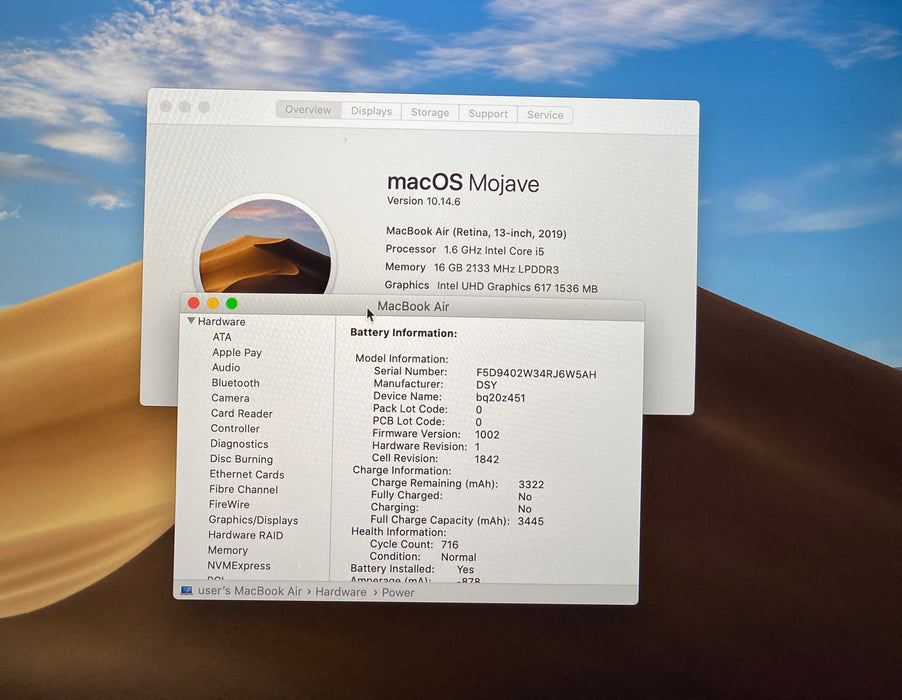
Task: Select the Overview tab
Action: [x=308, y=109]
